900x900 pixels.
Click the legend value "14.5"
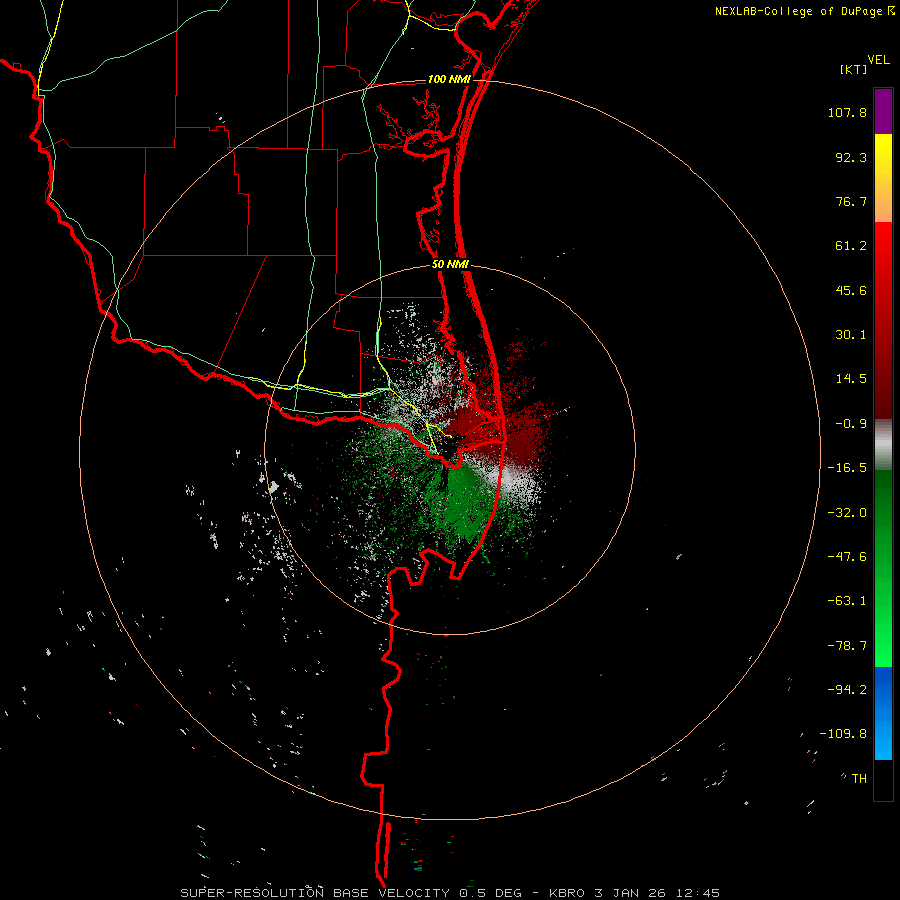851,379
